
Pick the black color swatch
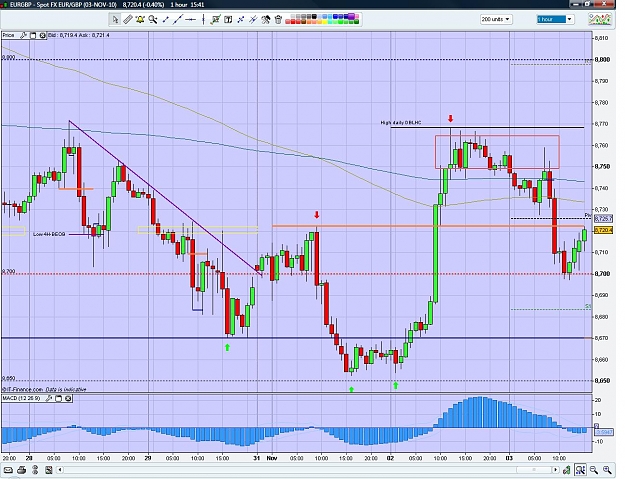click(x=314, y=16)
